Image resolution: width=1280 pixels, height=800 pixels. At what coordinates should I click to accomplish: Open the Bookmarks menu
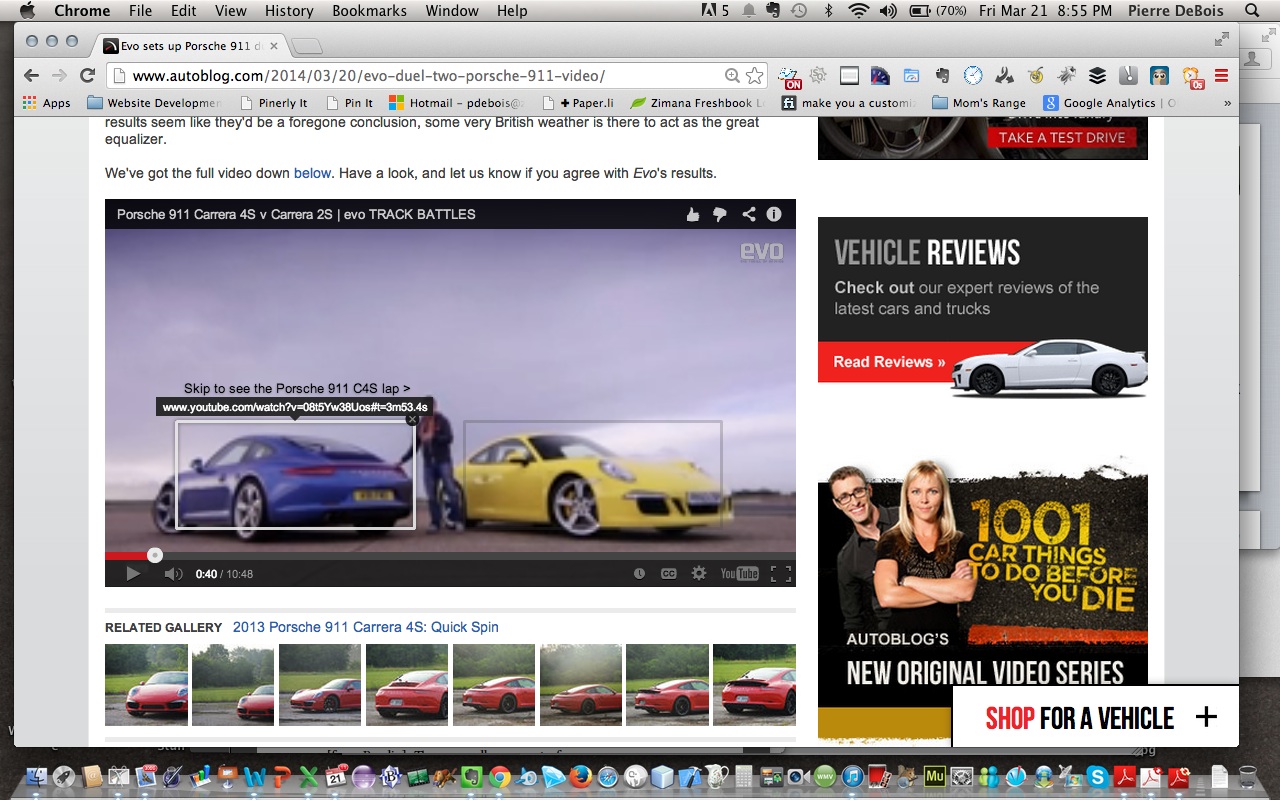click(370, 11)
